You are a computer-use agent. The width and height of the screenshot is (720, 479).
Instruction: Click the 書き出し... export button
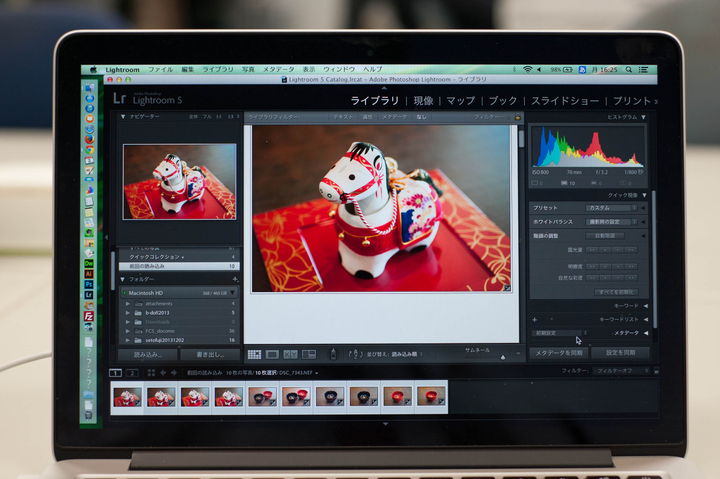pyautogui.click(x=210, y=355)
